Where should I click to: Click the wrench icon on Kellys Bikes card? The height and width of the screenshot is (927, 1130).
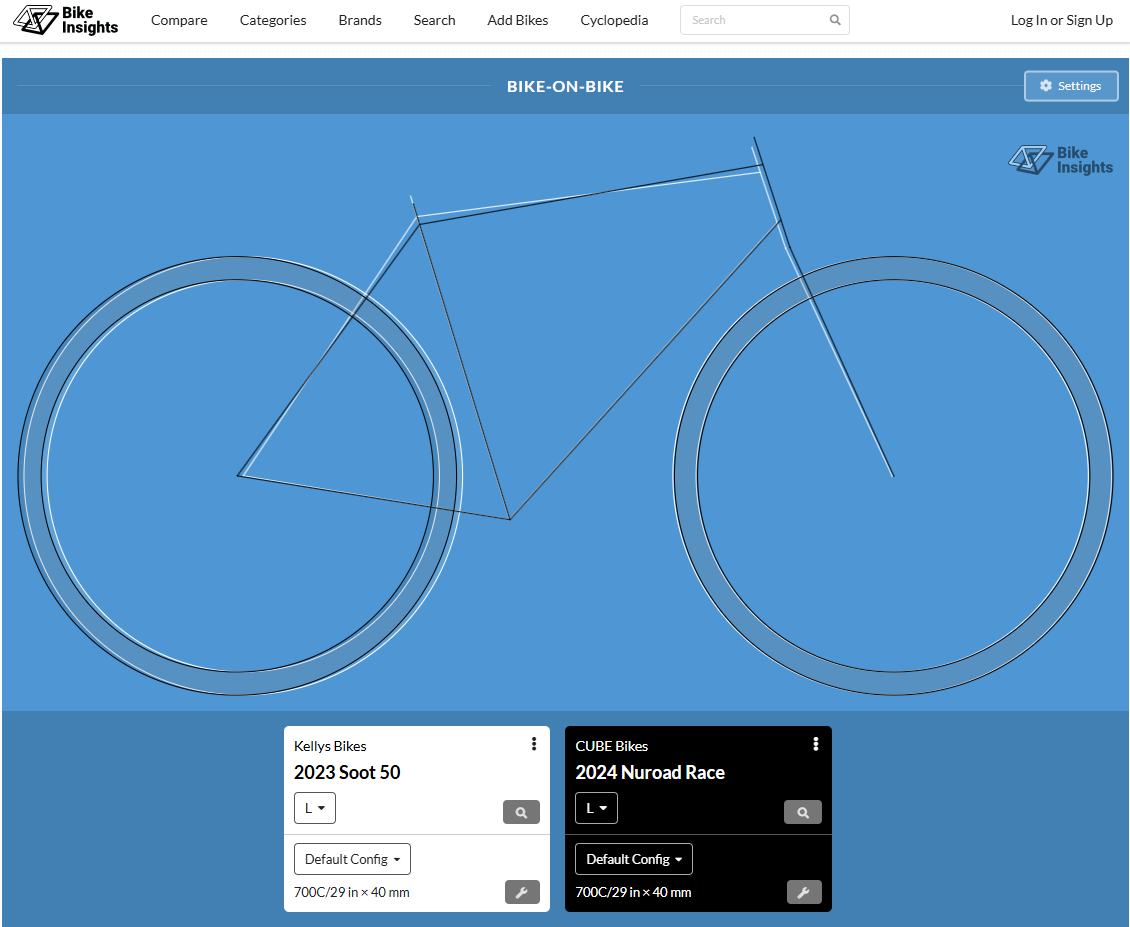tap(522, 892)
